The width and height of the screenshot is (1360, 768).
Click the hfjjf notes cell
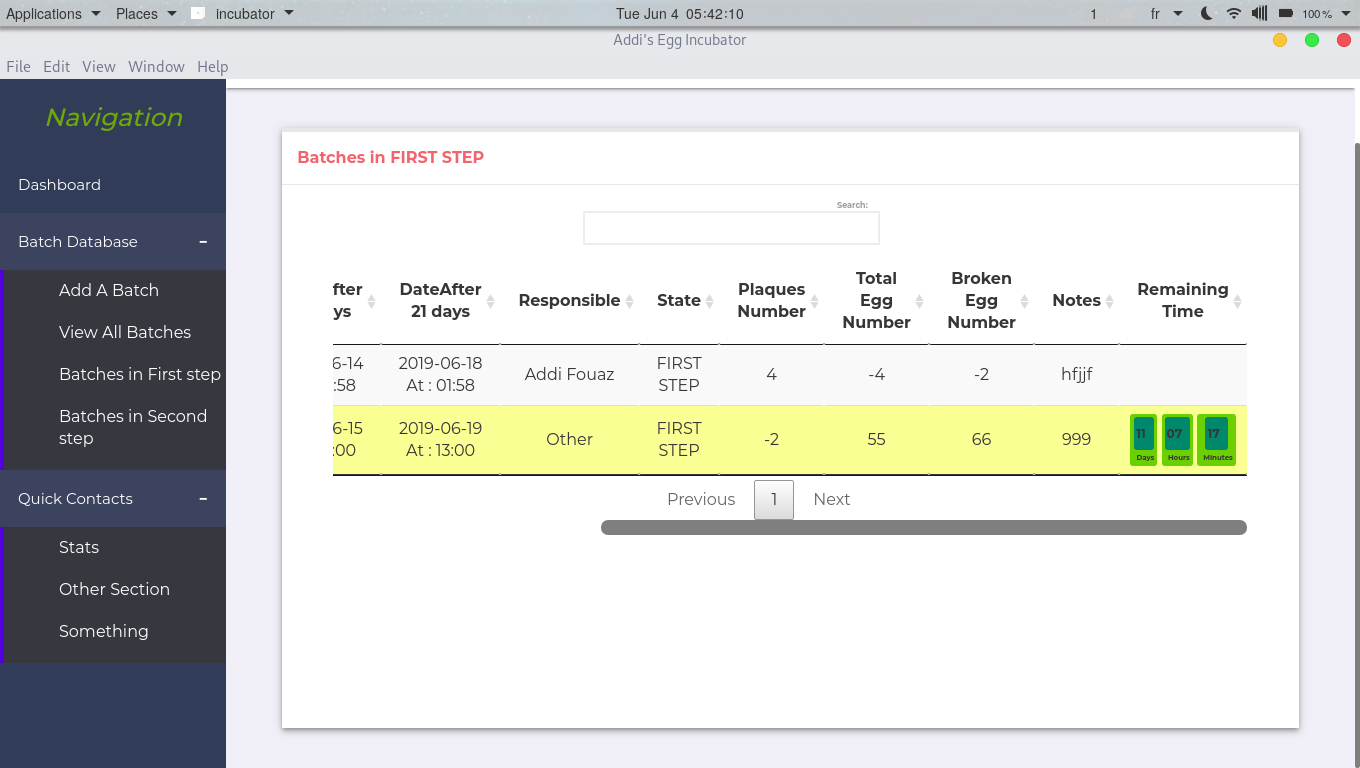click(1077, 374)
